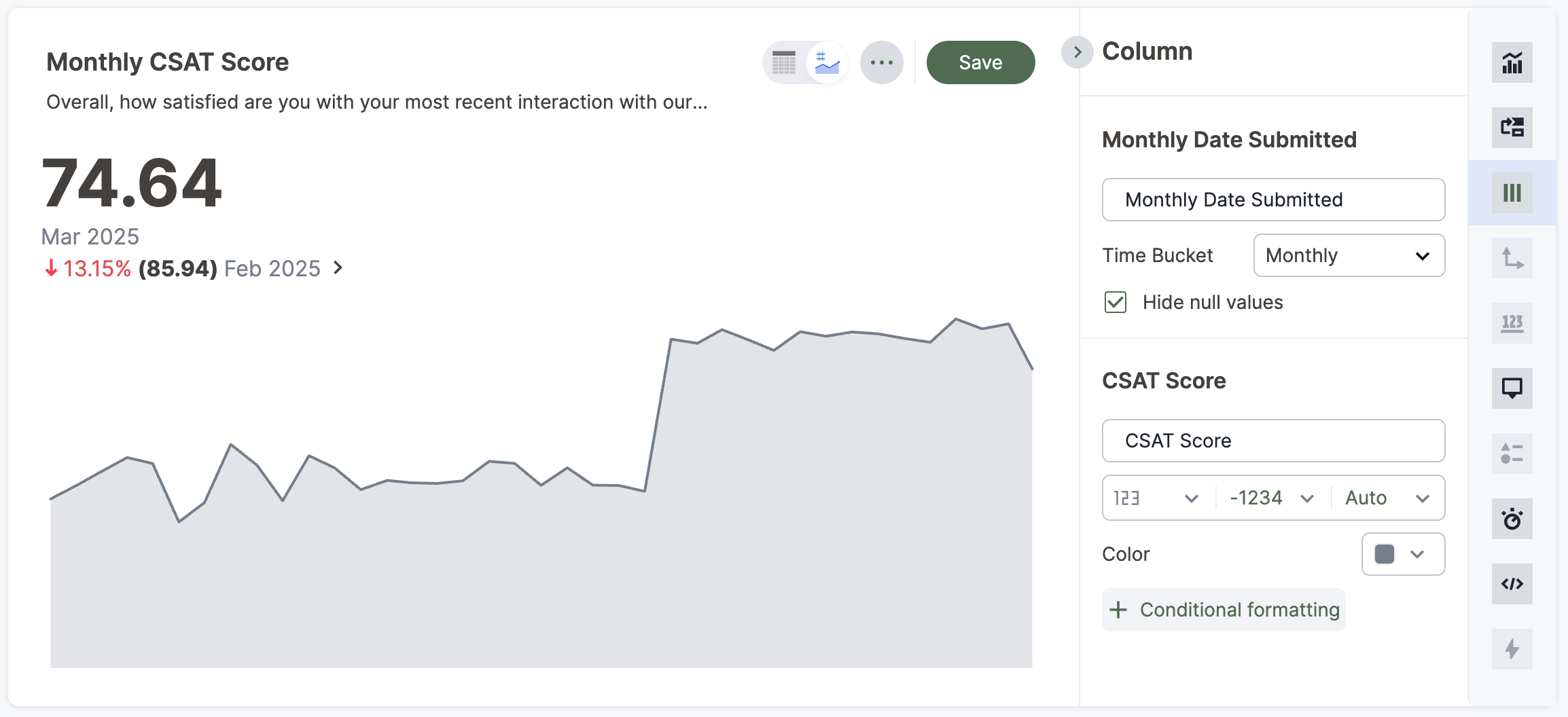This screenshot has width=1568, height=717.
Task: Switch to big number chart view
Action: point(827,62)
